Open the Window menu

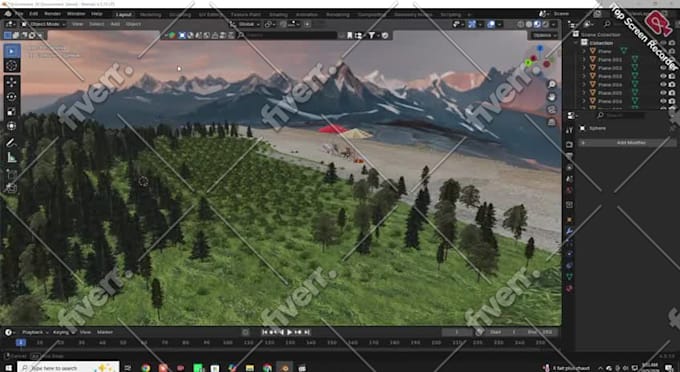[x=76, y=14]
